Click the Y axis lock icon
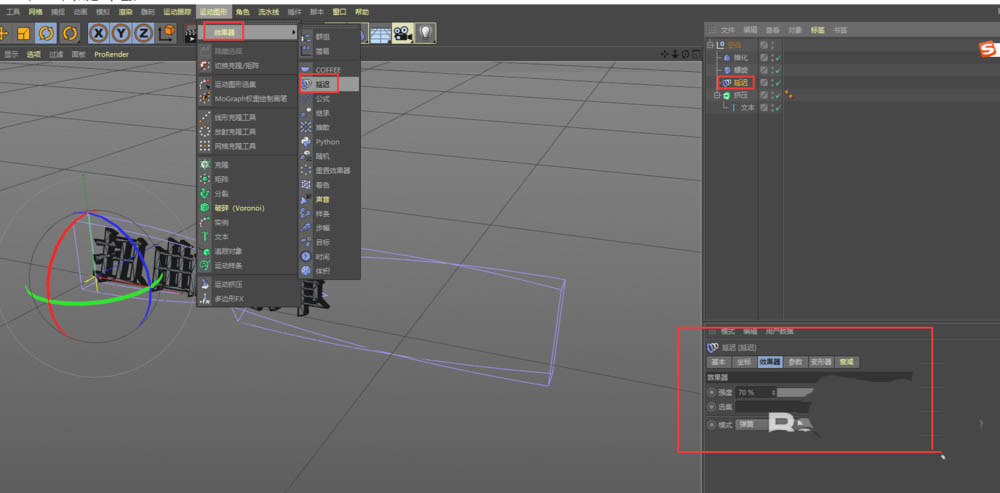1000x493 pixels. coord(121,32)
